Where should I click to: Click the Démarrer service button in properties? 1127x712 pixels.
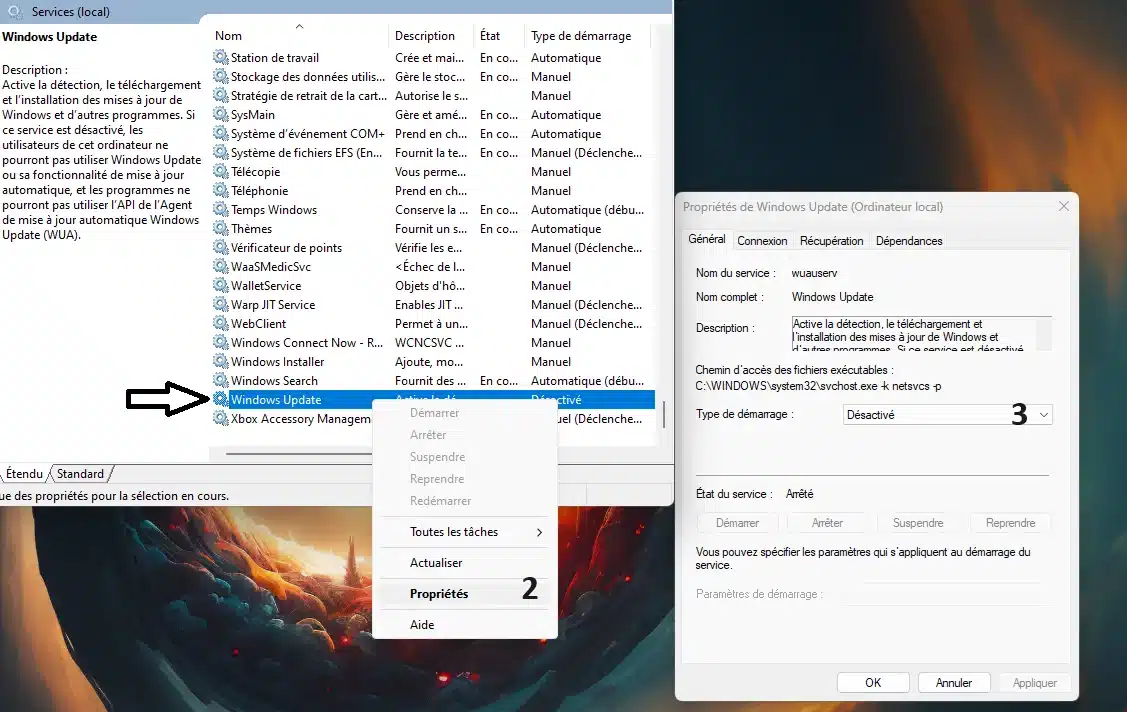click(x=737, y=523)
